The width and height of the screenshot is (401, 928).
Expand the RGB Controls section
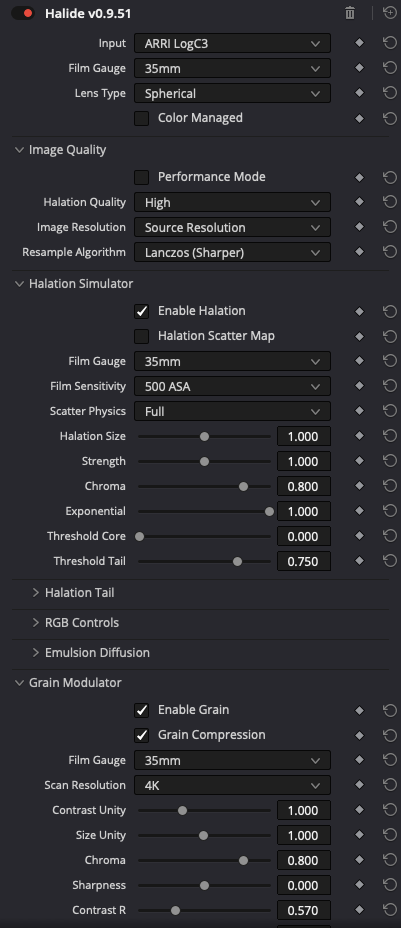(x=35, y=623)
